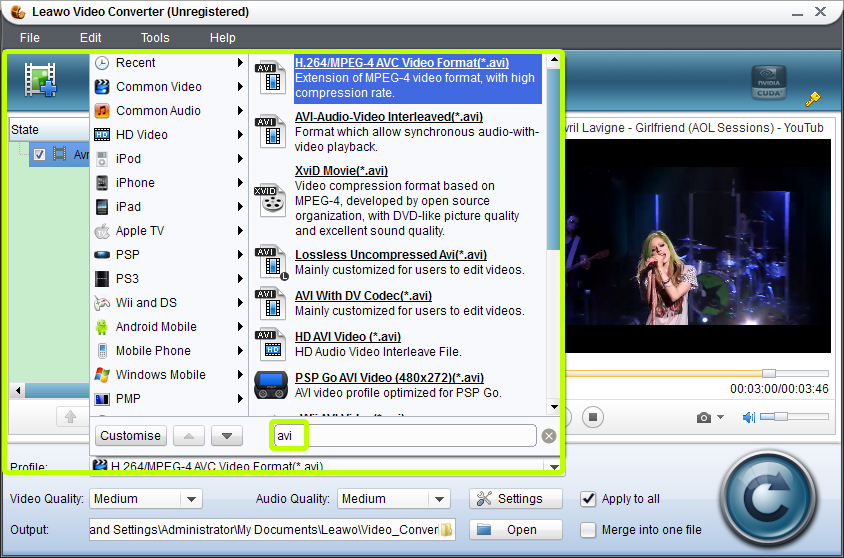Click the Settings button
Viewport: 844px width, 558px height.
(516, 499)
